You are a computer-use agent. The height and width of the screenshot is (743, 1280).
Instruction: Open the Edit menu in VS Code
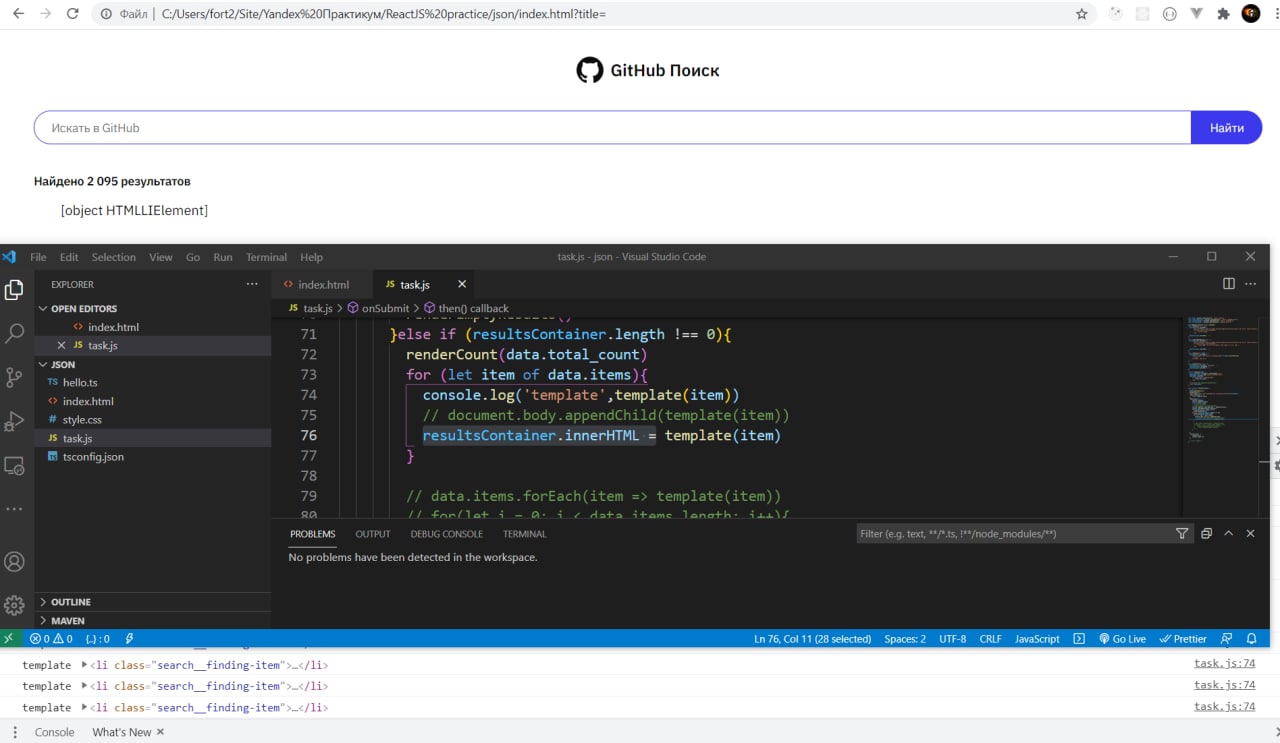pos(69,257)
